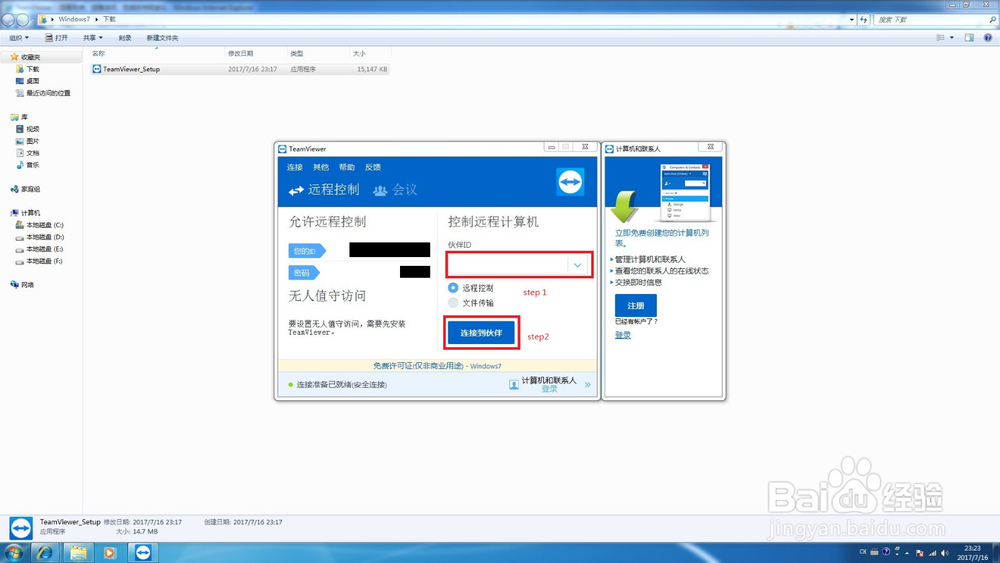Click the TeamViewer logo in blue header
Screen dimensions: 1000x563
pyautogui.click(x=570, y=182)
